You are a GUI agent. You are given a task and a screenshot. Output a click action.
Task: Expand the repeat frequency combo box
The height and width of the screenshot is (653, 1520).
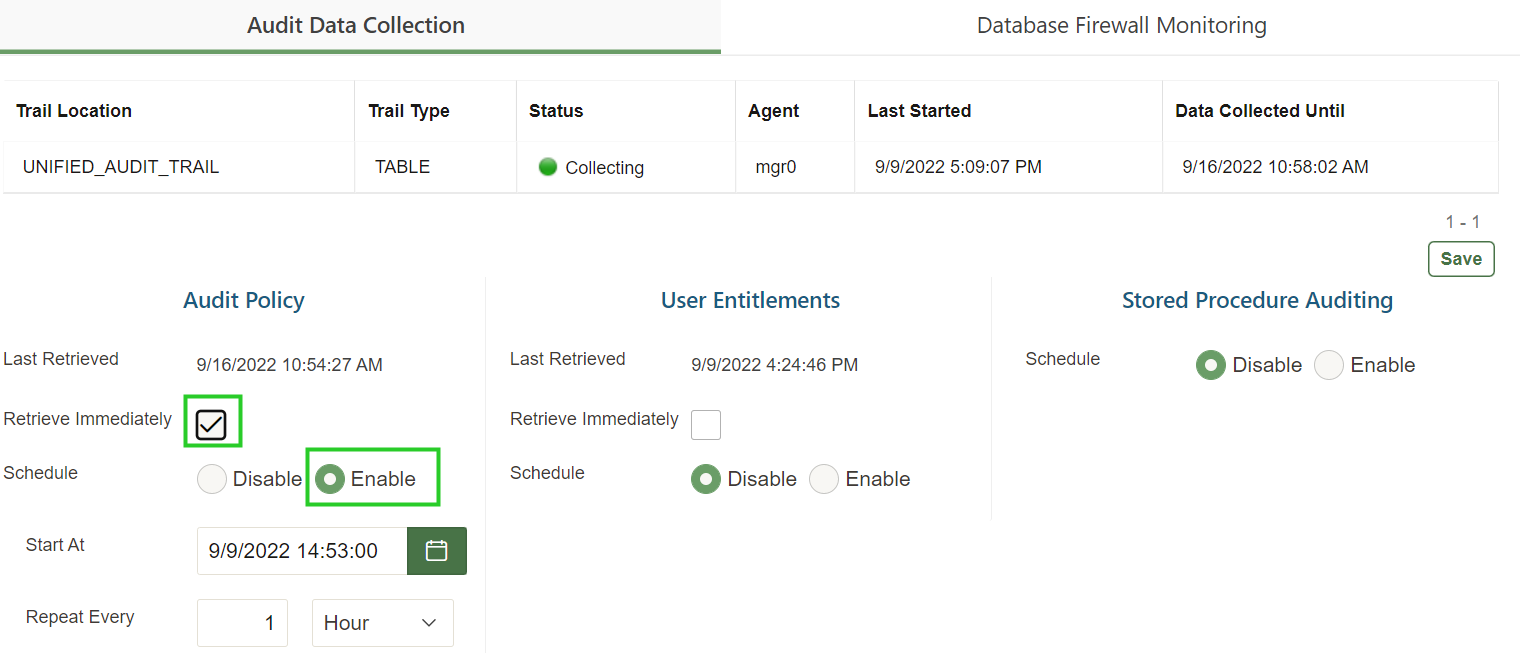point(383,623)
